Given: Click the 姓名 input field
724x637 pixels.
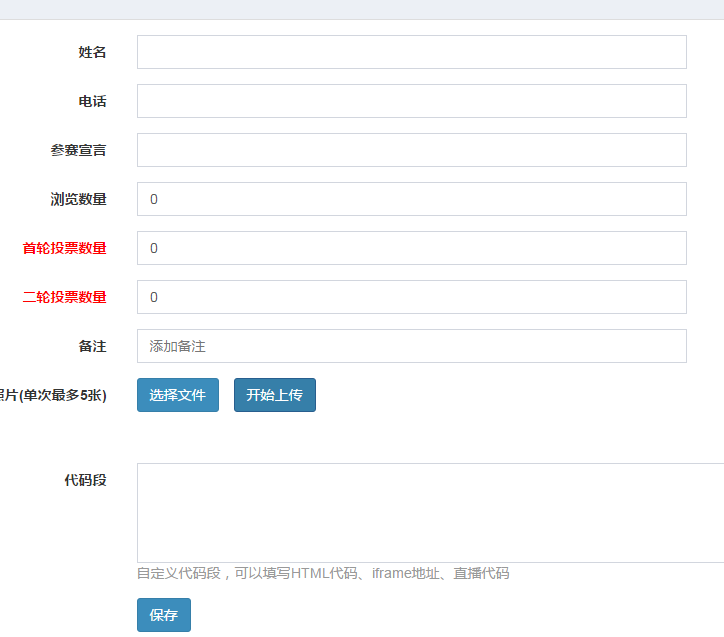Looking at the screenshot, I should click(411, 52).
